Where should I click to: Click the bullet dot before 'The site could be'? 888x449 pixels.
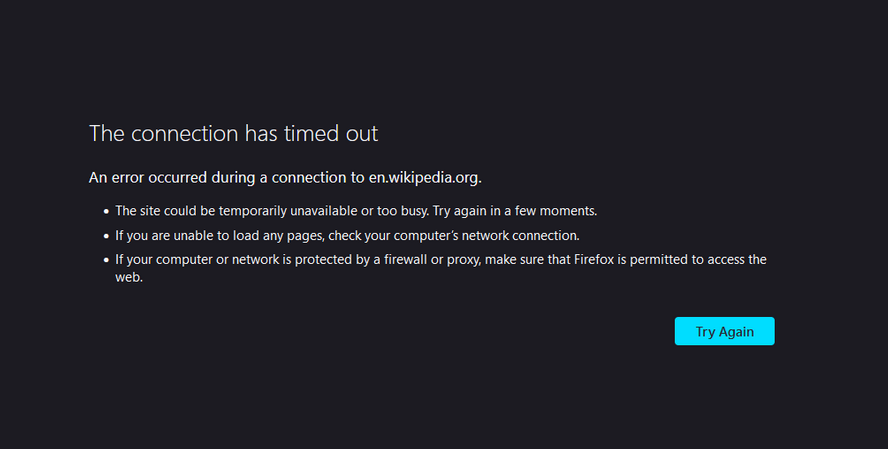click(x=106, y=212)
